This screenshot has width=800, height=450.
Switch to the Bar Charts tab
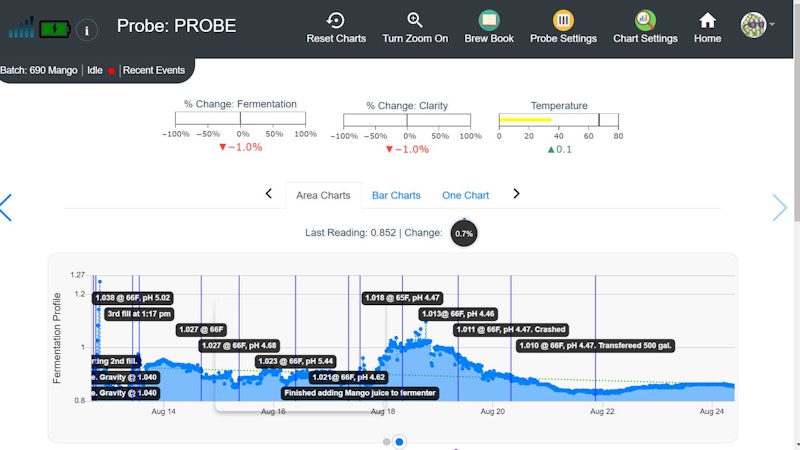396,195
